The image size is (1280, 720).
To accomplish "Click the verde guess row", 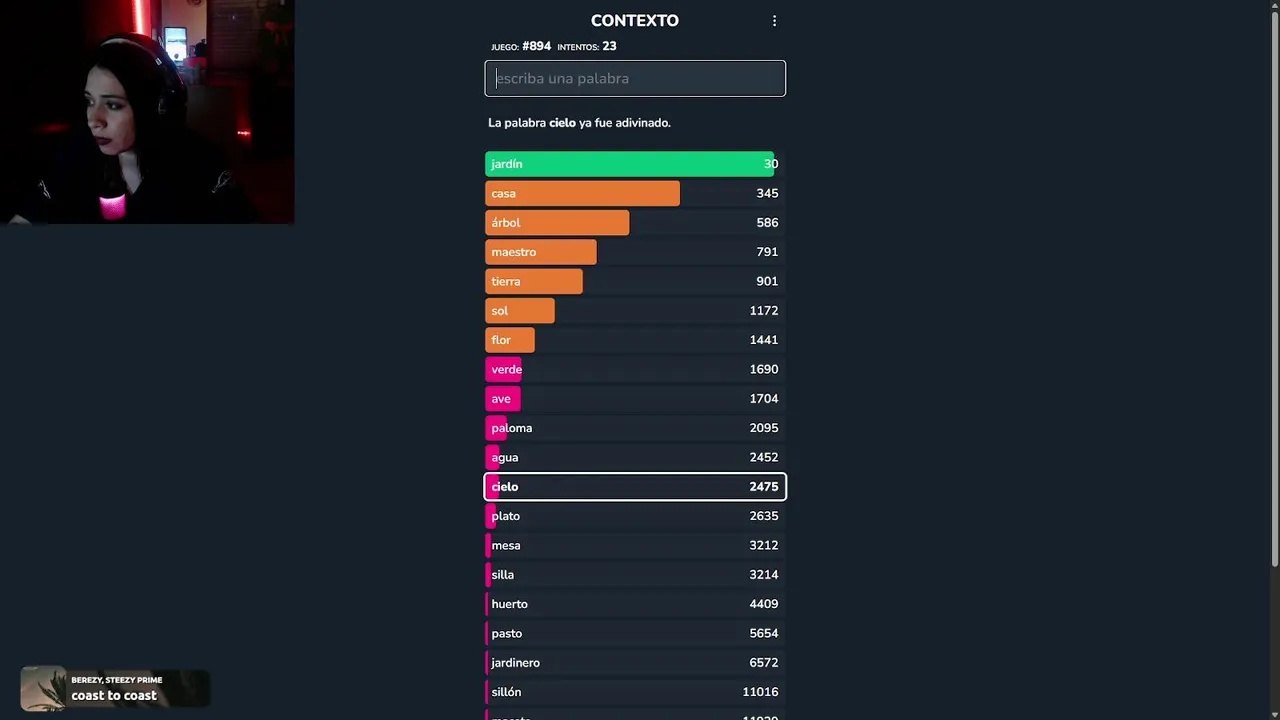I will tap(635, 369).
